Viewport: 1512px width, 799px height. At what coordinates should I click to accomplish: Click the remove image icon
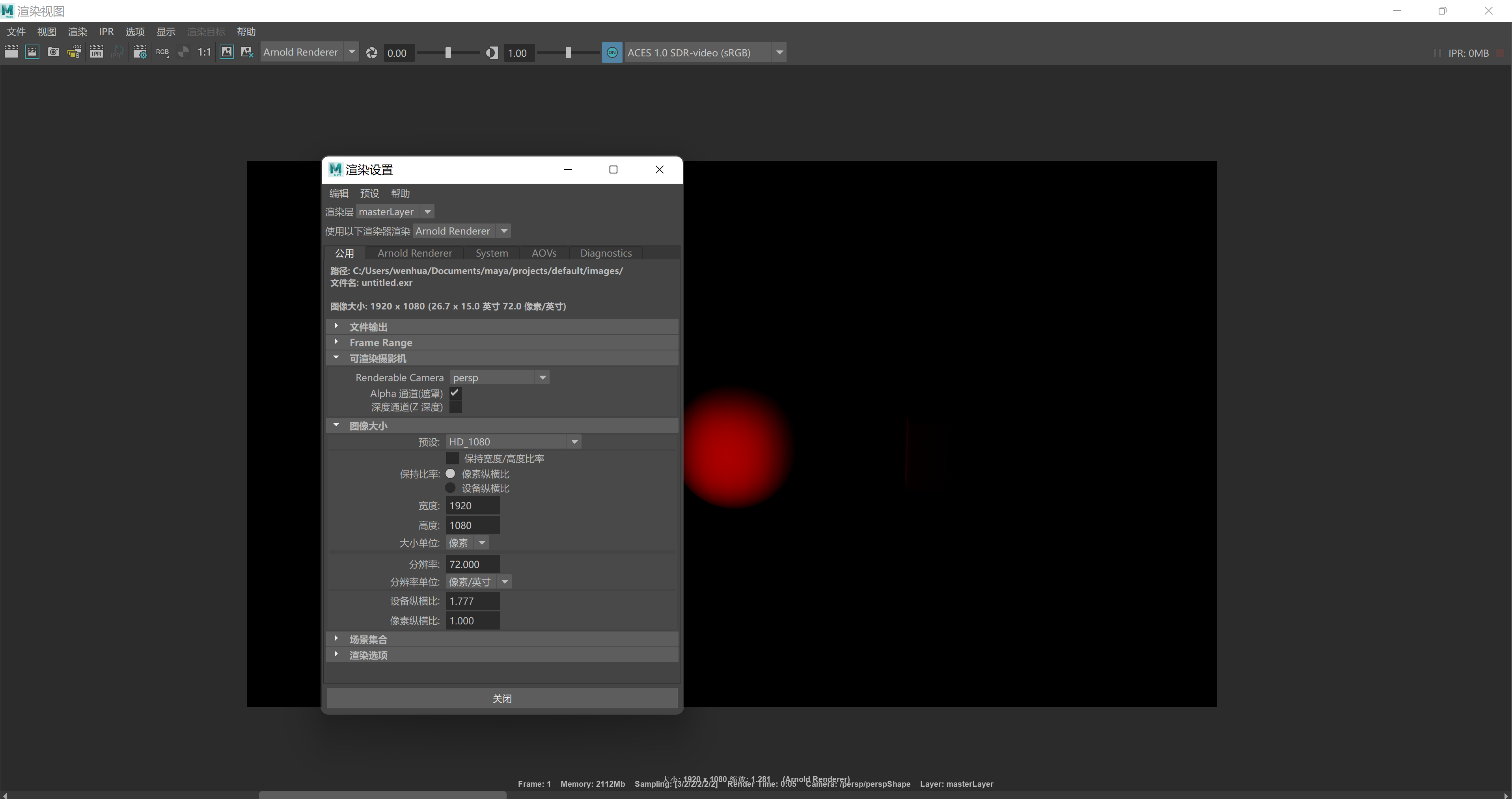tap(247, 52)
